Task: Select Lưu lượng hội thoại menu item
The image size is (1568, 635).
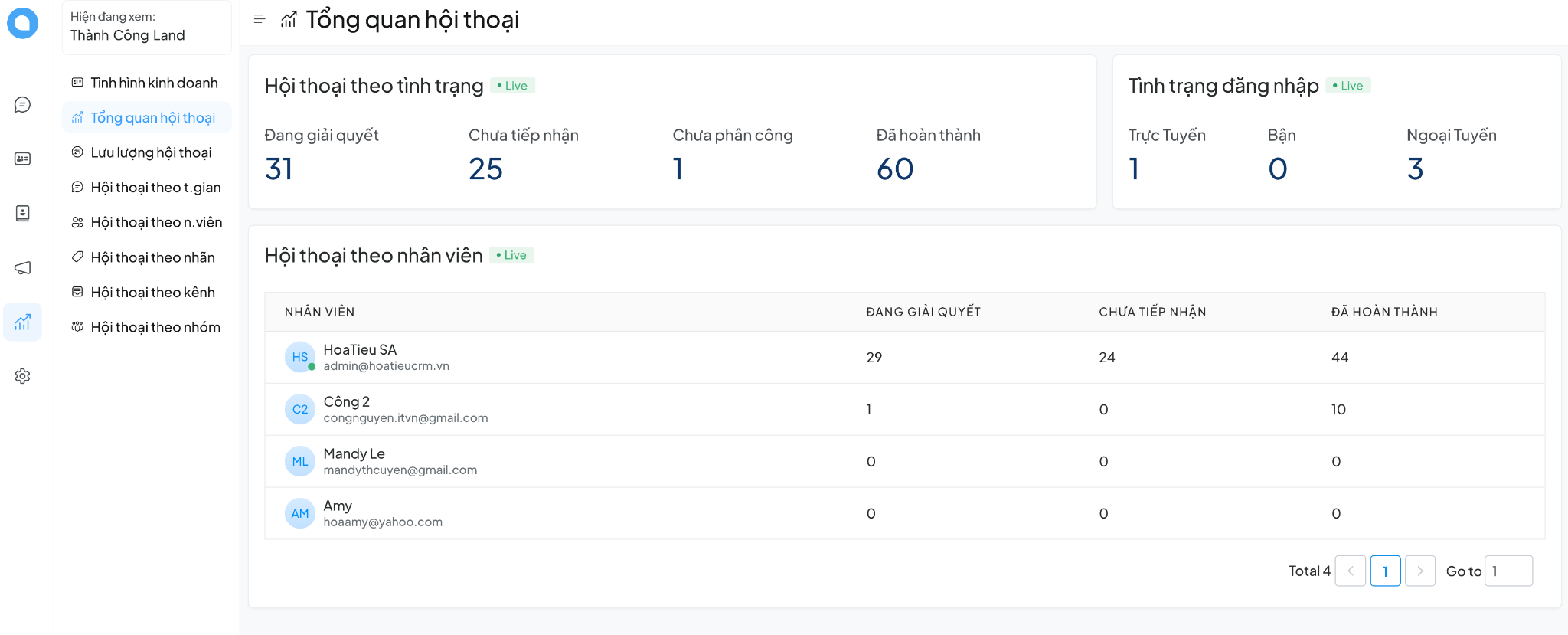Action: tap(151, 152)
